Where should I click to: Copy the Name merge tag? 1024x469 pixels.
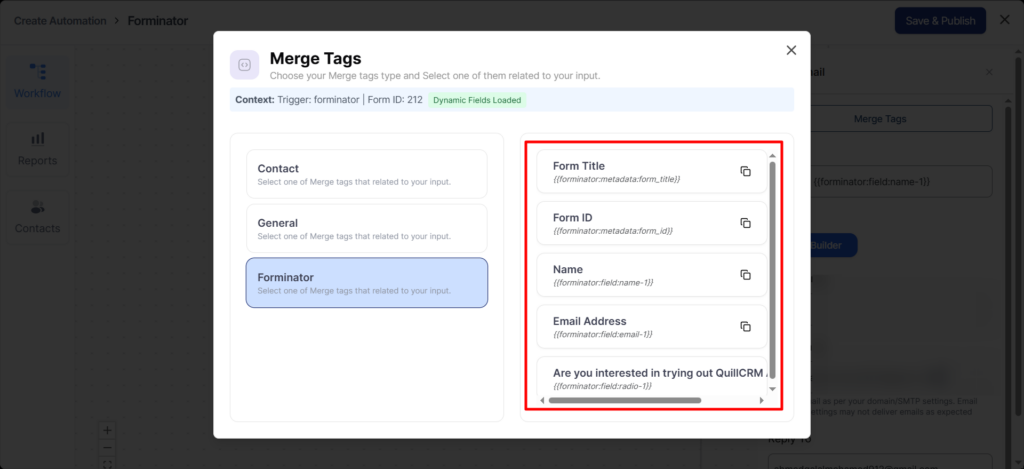click(745, 275)
